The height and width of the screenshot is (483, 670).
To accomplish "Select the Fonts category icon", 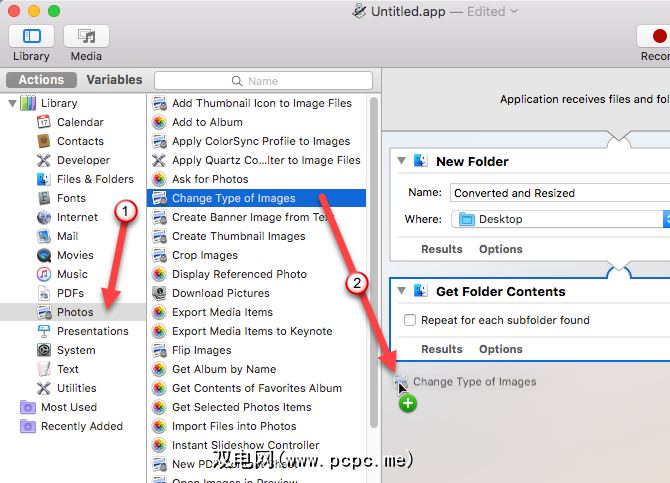I will click(44, 198).
